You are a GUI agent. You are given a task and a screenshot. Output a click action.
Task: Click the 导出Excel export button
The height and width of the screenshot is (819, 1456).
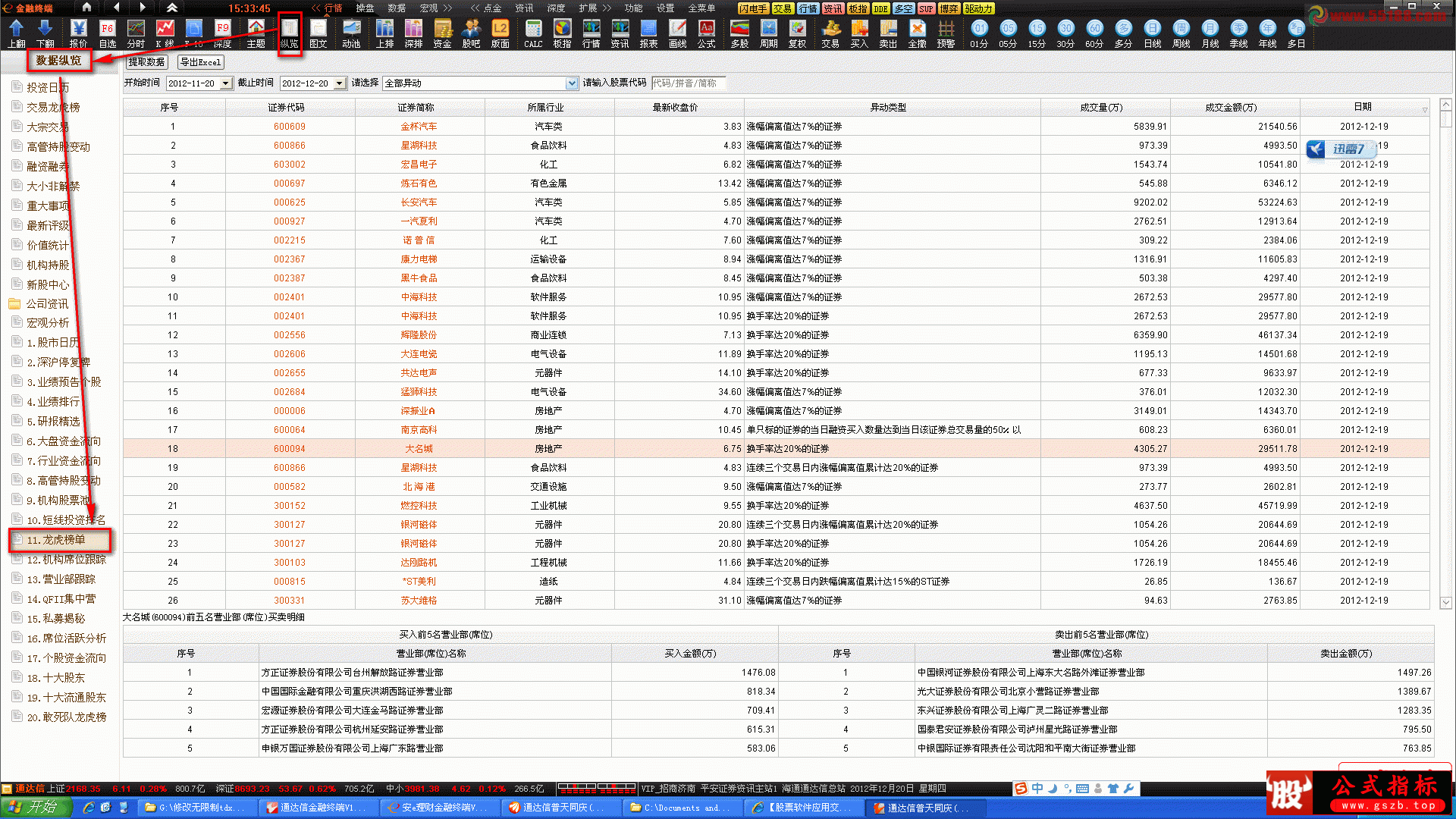pyautogui.click(x=200, y=62)
